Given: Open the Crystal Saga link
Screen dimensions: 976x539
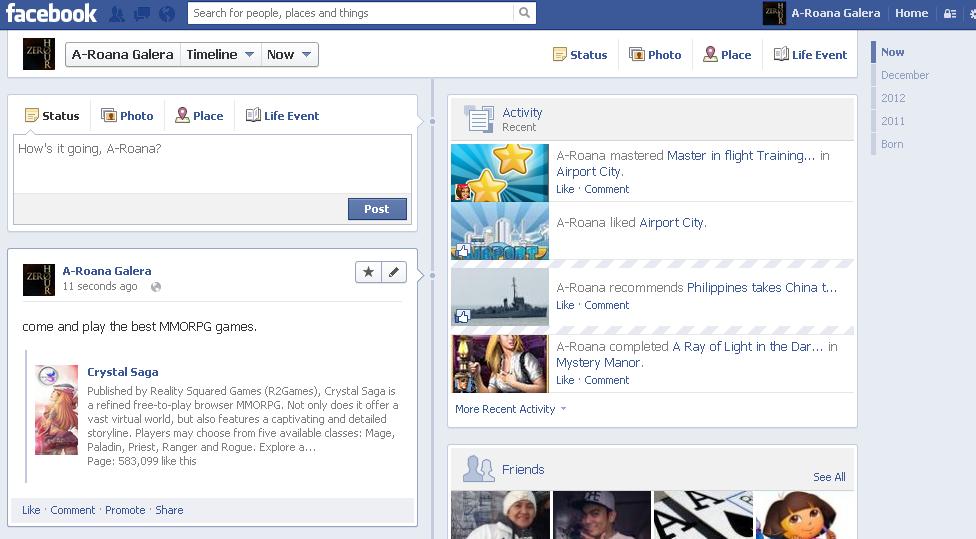Looking at the screenshot, I should point(122,372).
